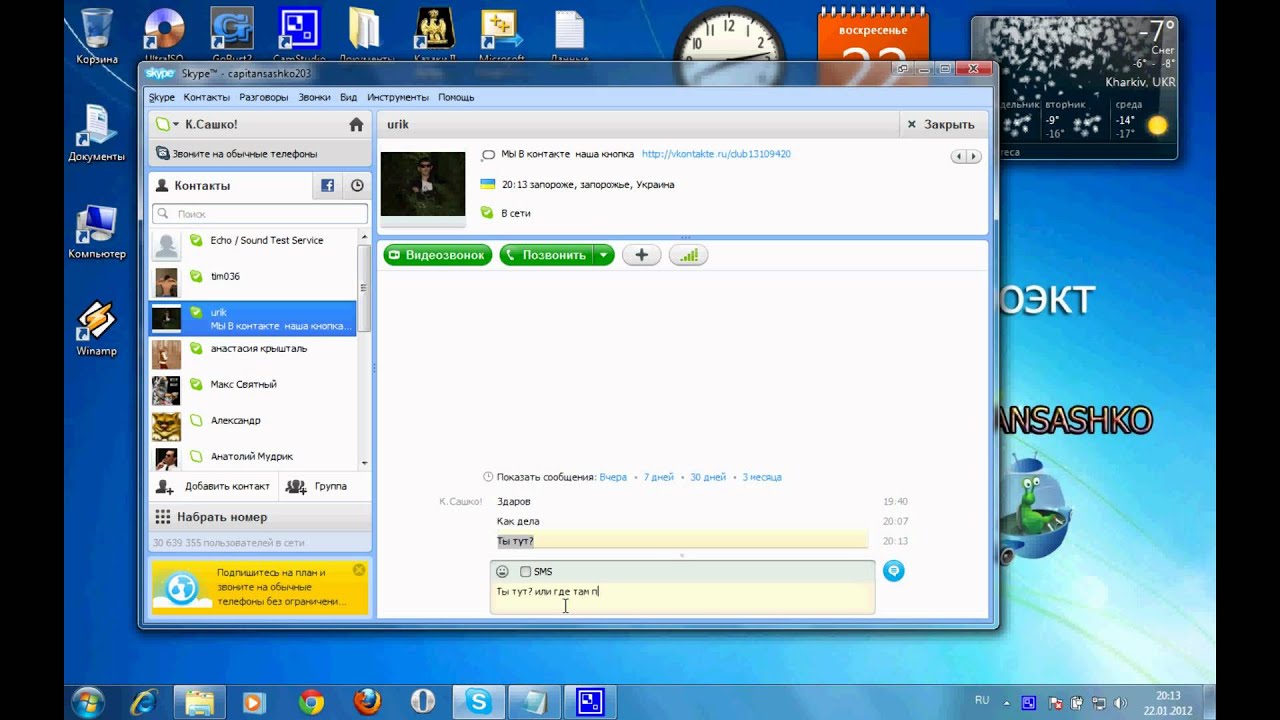This screenshot has width=1280, height=720.
Task: Click Skype icon in taskbar
Action: (479, 702)
